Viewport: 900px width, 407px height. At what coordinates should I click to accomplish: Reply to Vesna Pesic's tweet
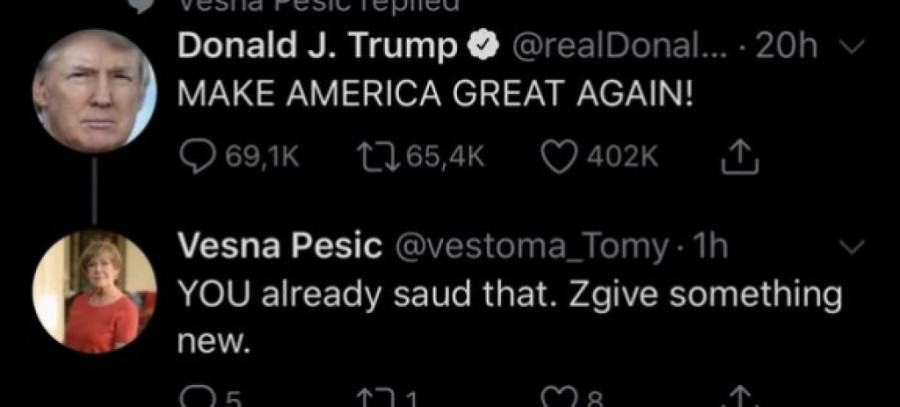(194, 398)
